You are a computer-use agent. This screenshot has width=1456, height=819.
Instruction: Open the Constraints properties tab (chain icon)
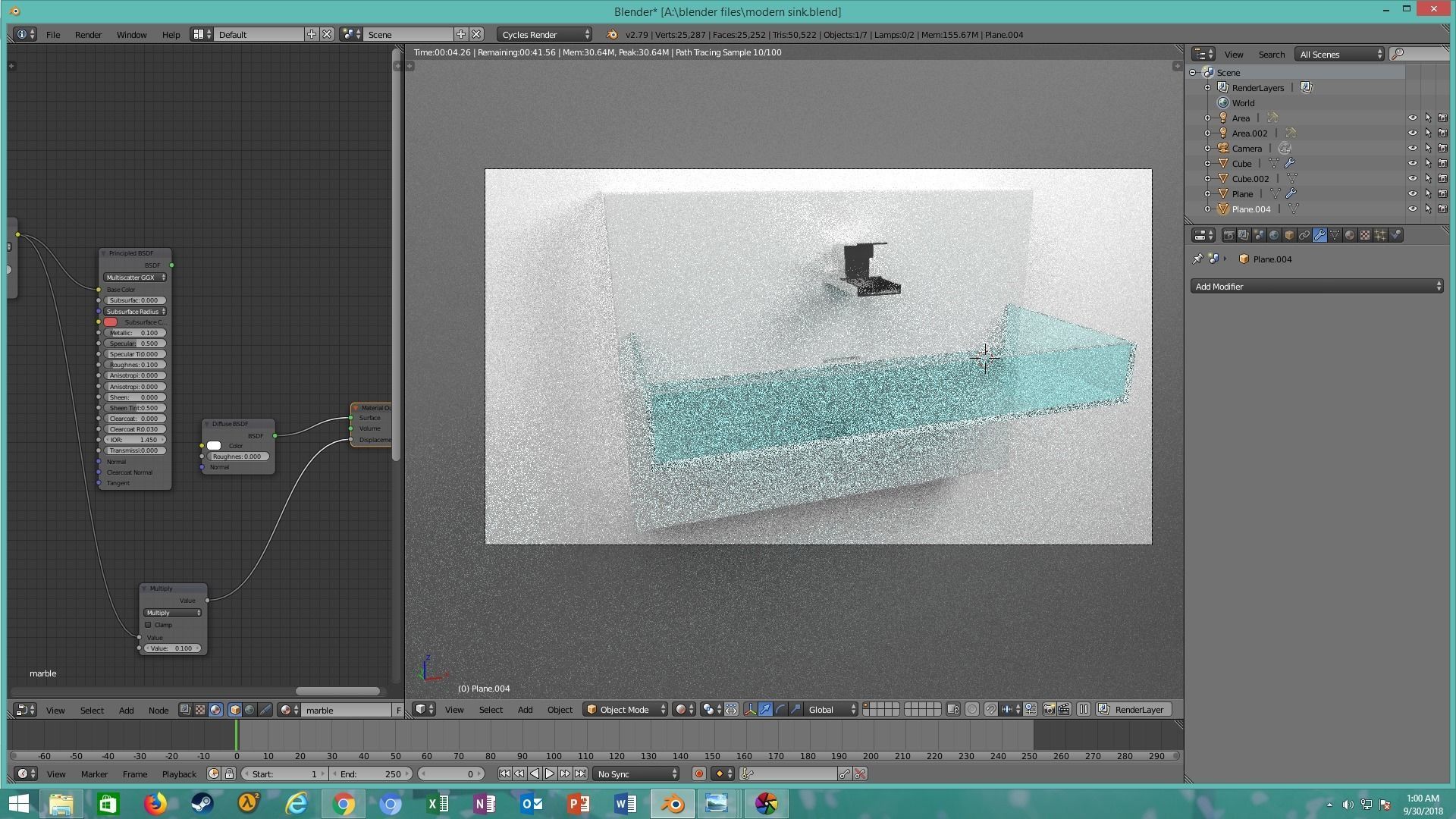pyautogui.click(x=1304, y=235)
